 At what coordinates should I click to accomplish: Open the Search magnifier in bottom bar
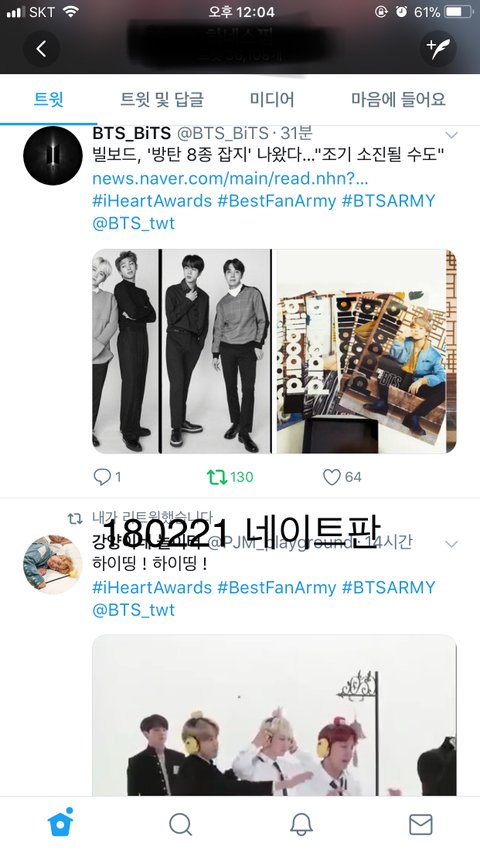pyautogui.click(x=180, y=824)
